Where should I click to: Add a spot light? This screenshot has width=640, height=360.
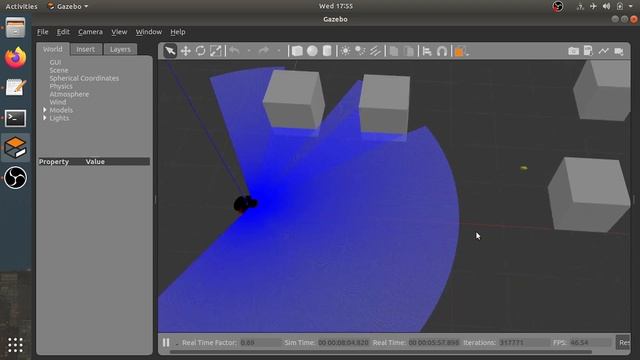click(x=360, y=51)
